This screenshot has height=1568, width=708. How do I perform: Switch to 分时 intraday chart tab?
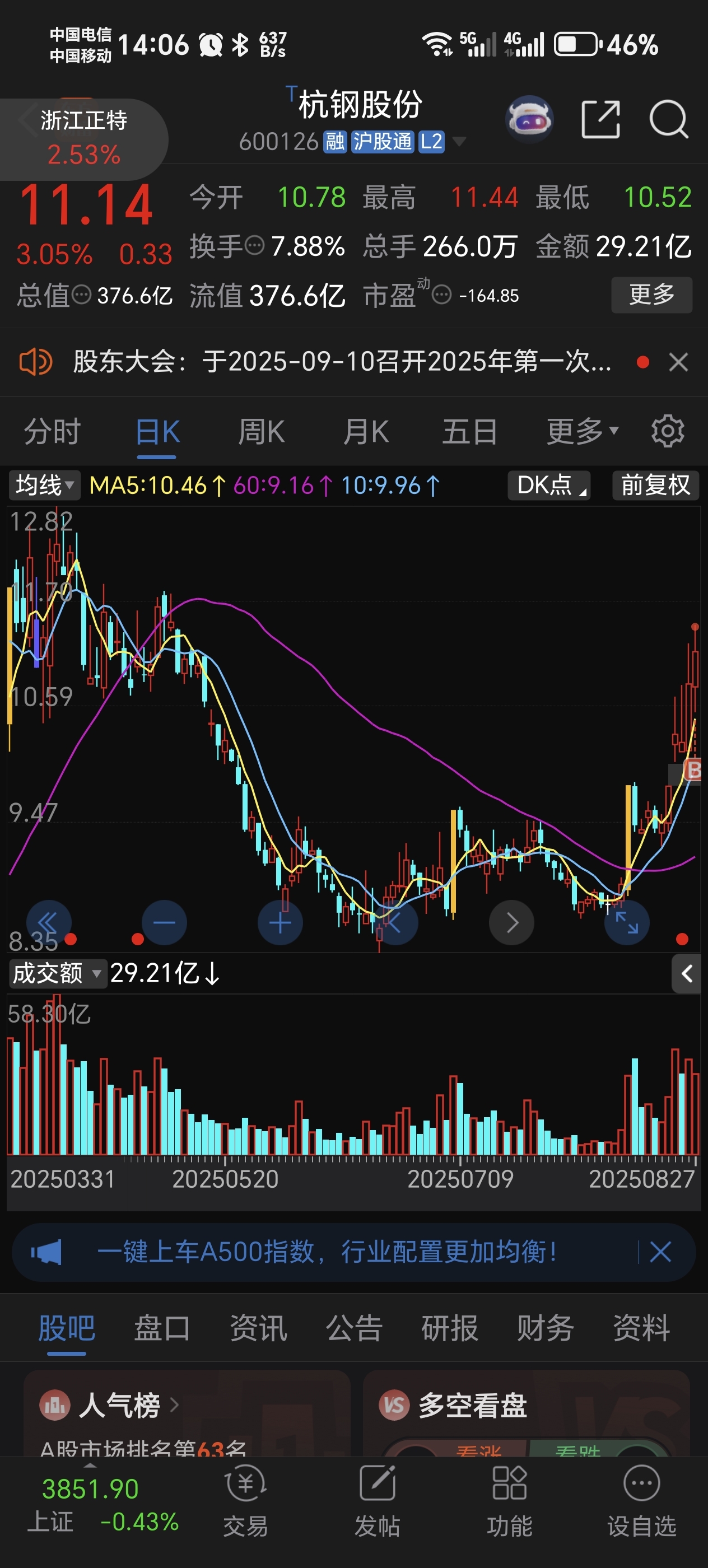[52, 432]
